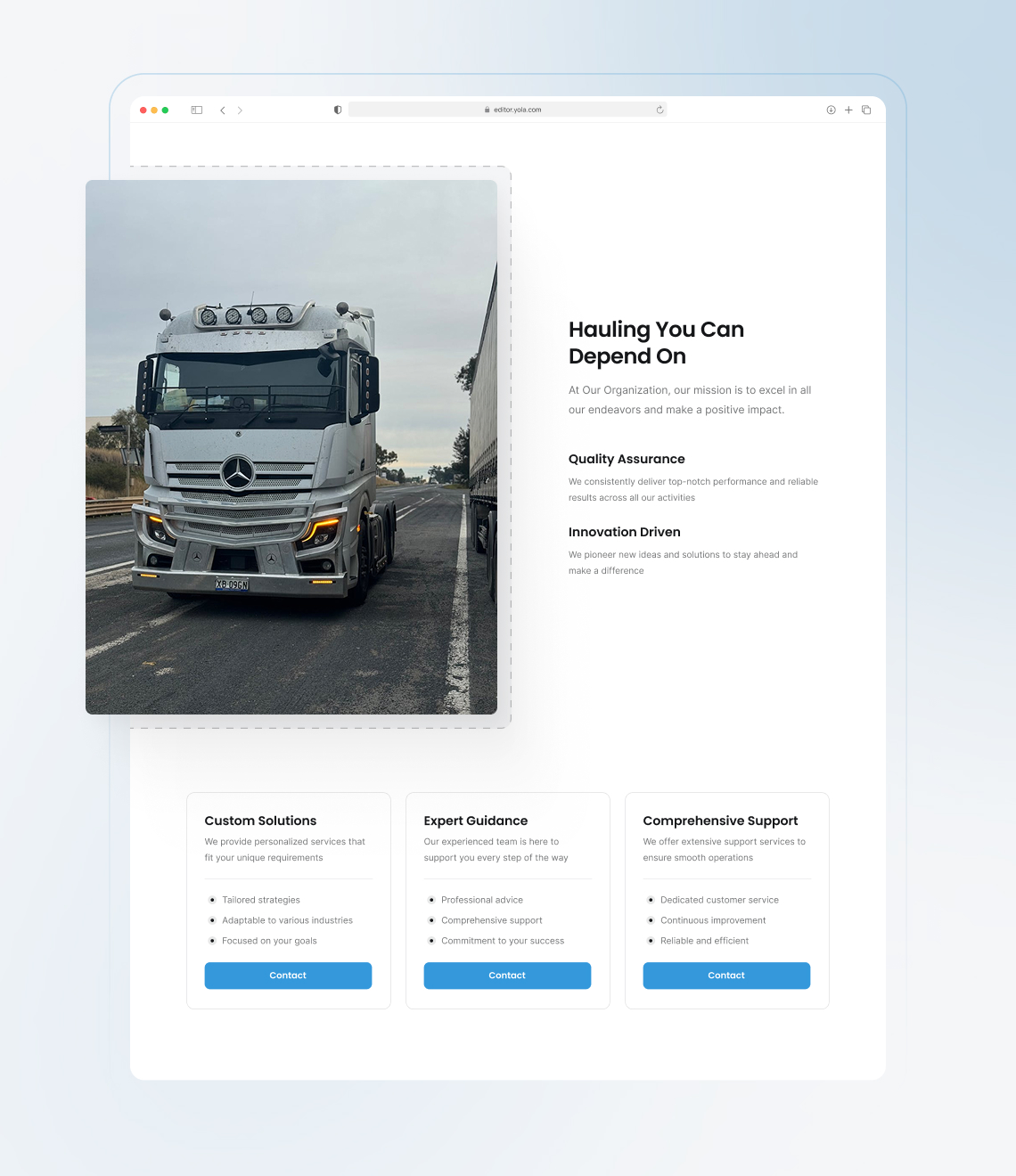Click Contact under Custom Solutions

click(x=288, y=976)
